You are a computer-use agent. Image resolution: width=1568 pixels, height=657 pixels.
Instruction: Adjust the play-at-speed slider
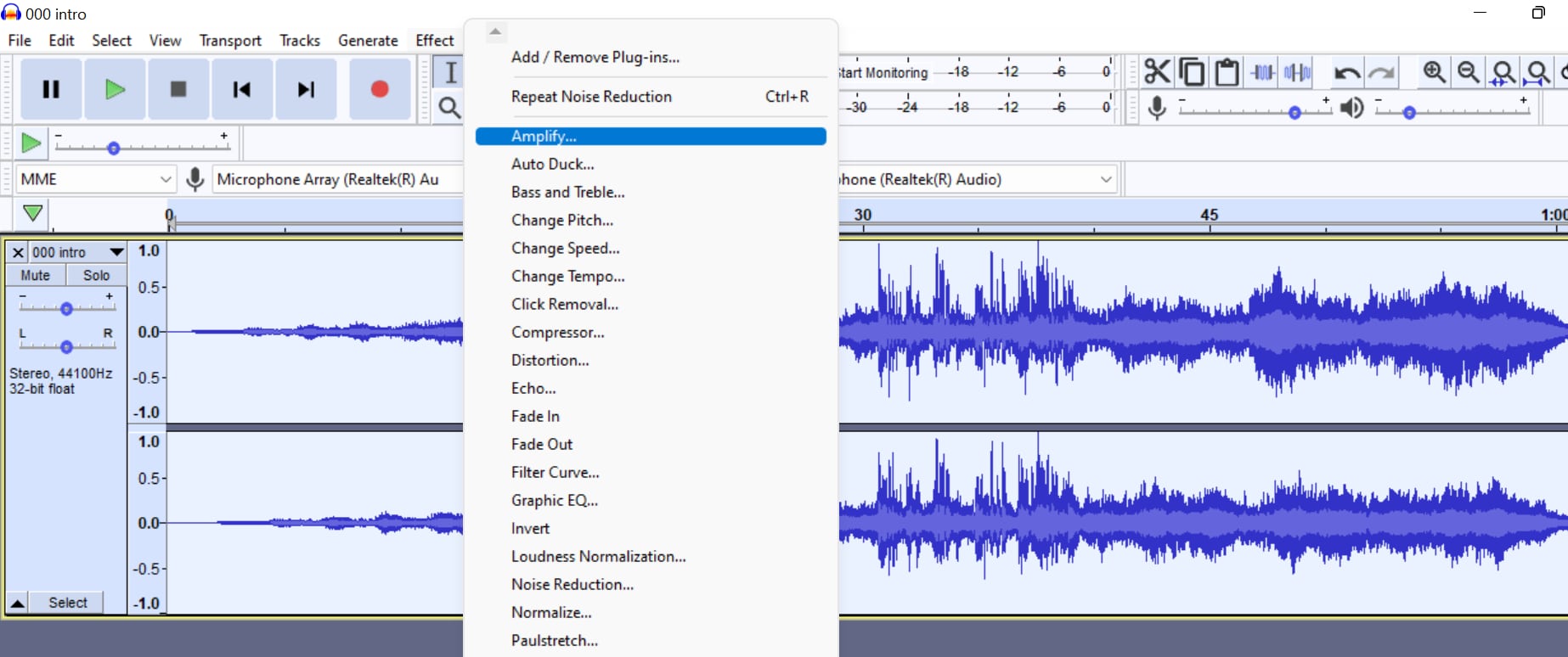[x=113, y=148]
